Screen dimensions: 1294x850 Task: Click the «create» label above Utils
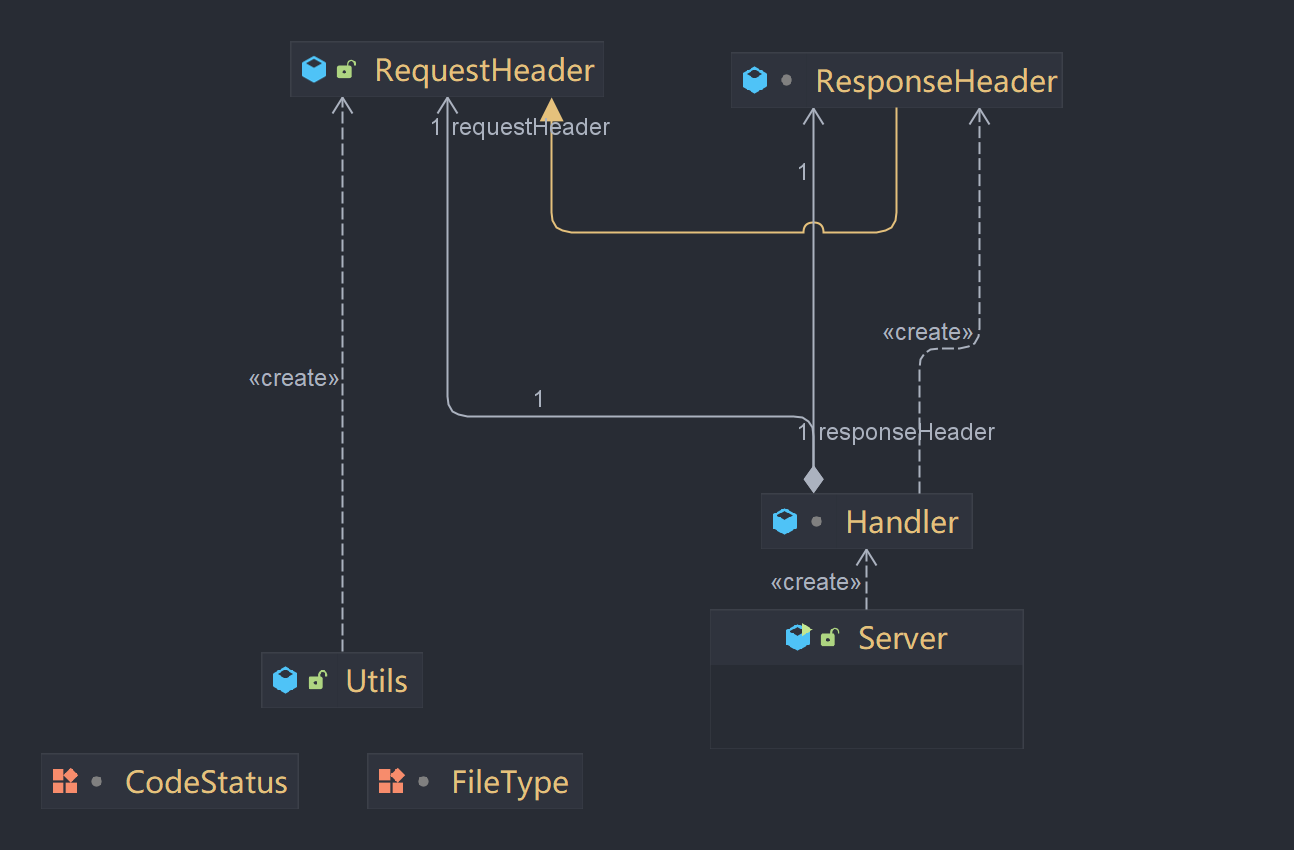[x=294, y=378]
